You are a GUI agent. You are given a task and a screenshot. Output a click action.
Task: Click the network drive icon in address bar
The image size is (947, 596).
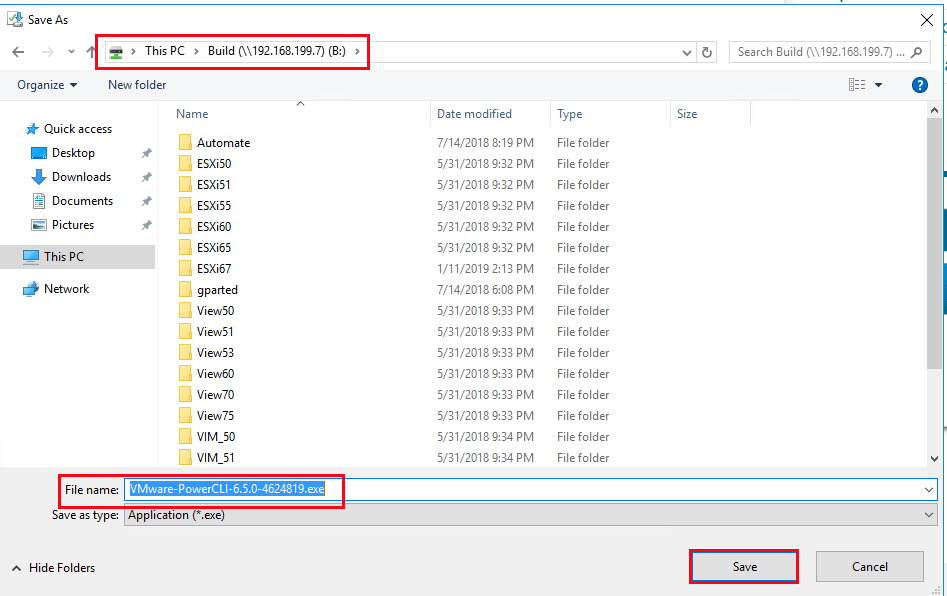(x=116, y=52)
